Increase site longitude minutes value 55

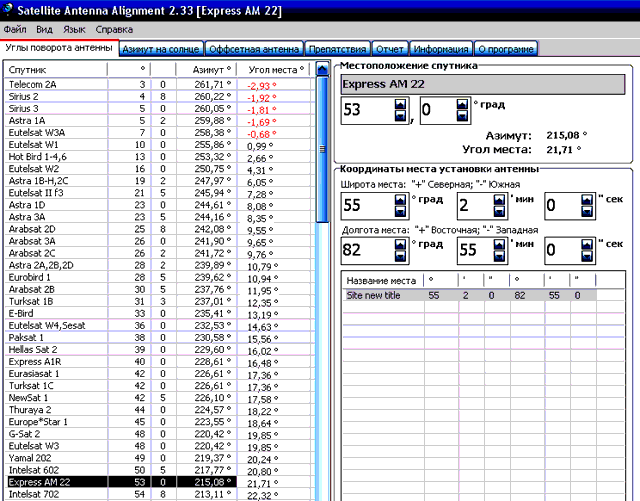point(500,245)
